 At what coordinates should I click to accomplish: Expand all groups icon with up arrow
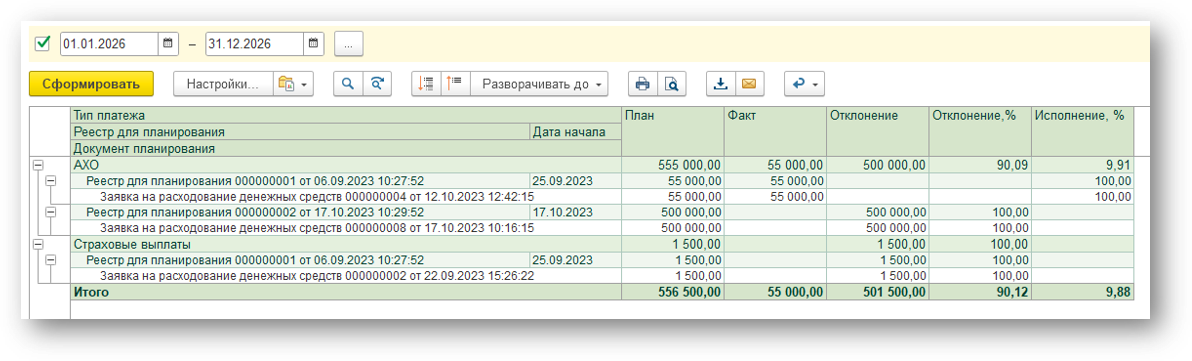455,84
